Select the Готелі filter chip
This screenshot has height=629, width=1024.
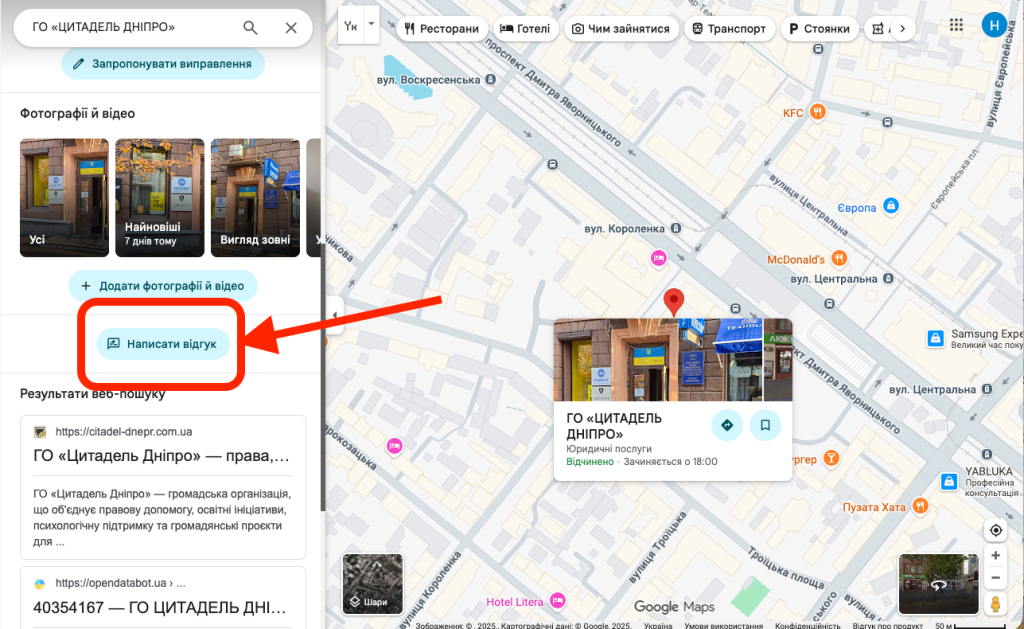point(525,29)
